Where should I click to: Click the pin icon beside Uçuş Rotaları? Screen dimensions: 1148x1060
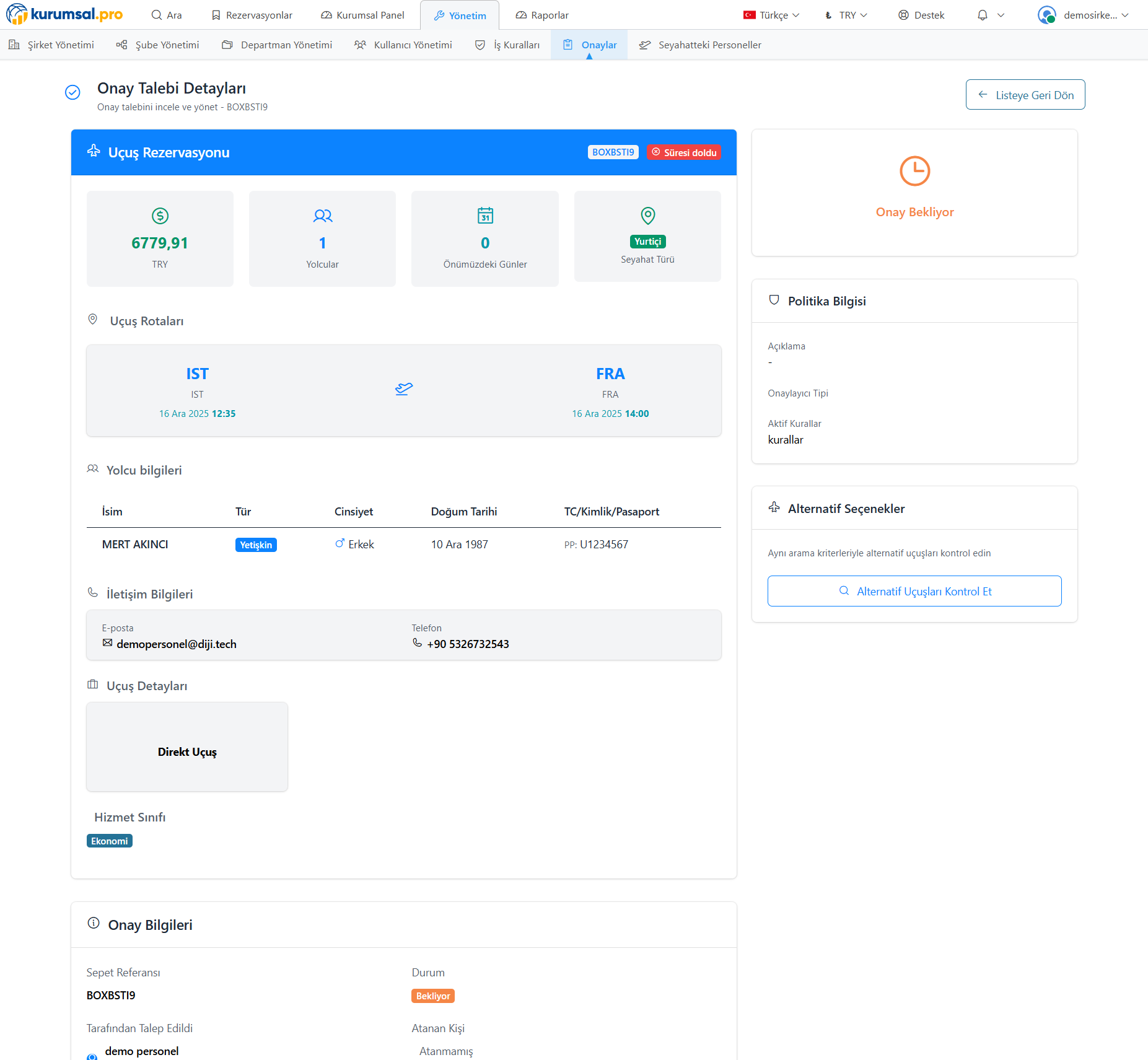93,319
